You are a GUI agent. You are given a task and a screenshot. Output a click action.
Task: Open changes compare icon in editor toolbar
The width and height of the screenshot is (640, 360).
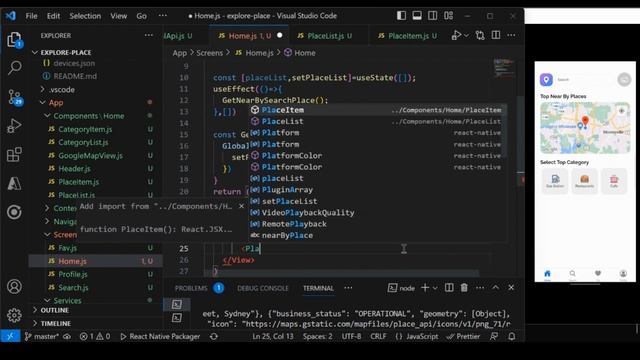tap(480, 36)
